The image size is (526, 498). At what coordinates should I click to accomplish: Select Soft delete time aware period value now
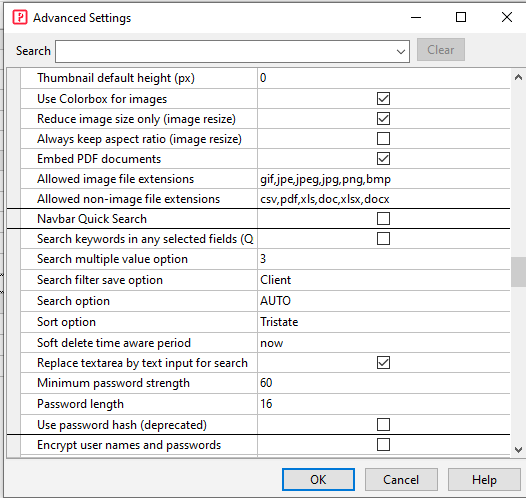click(271, 343)
